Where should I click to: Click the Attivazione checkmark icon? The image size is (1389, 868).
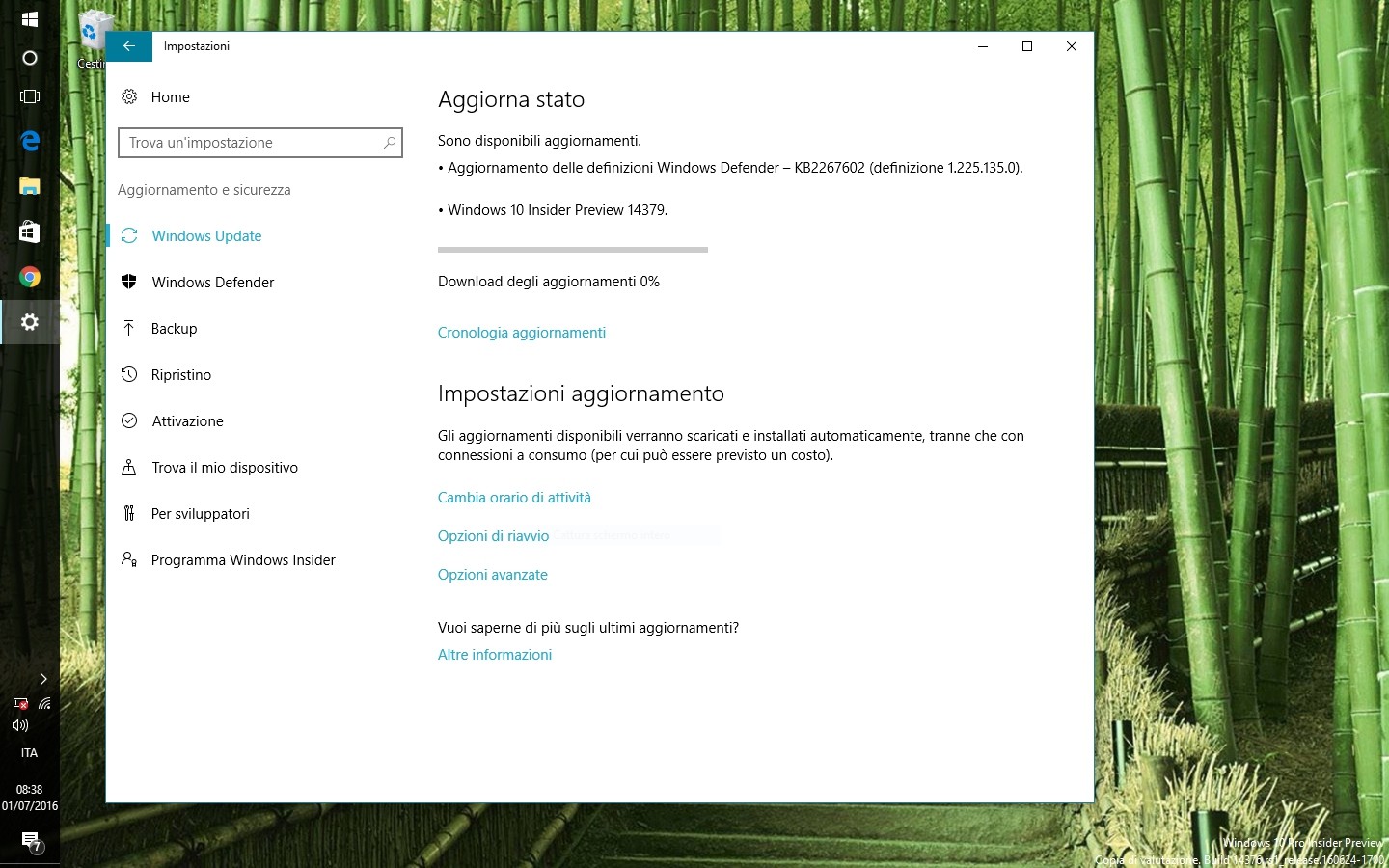pos(129,420)
